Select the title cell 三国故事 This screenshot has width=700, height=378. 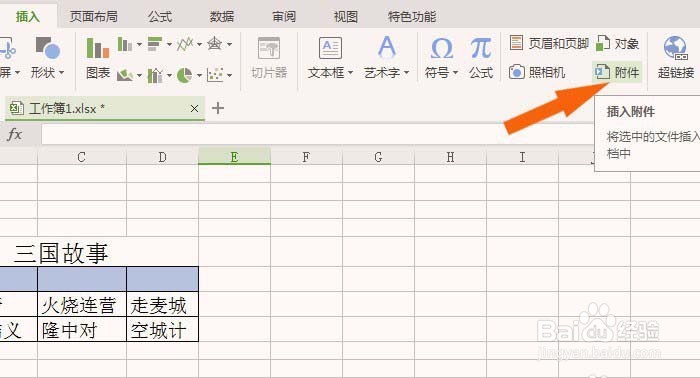61,253
